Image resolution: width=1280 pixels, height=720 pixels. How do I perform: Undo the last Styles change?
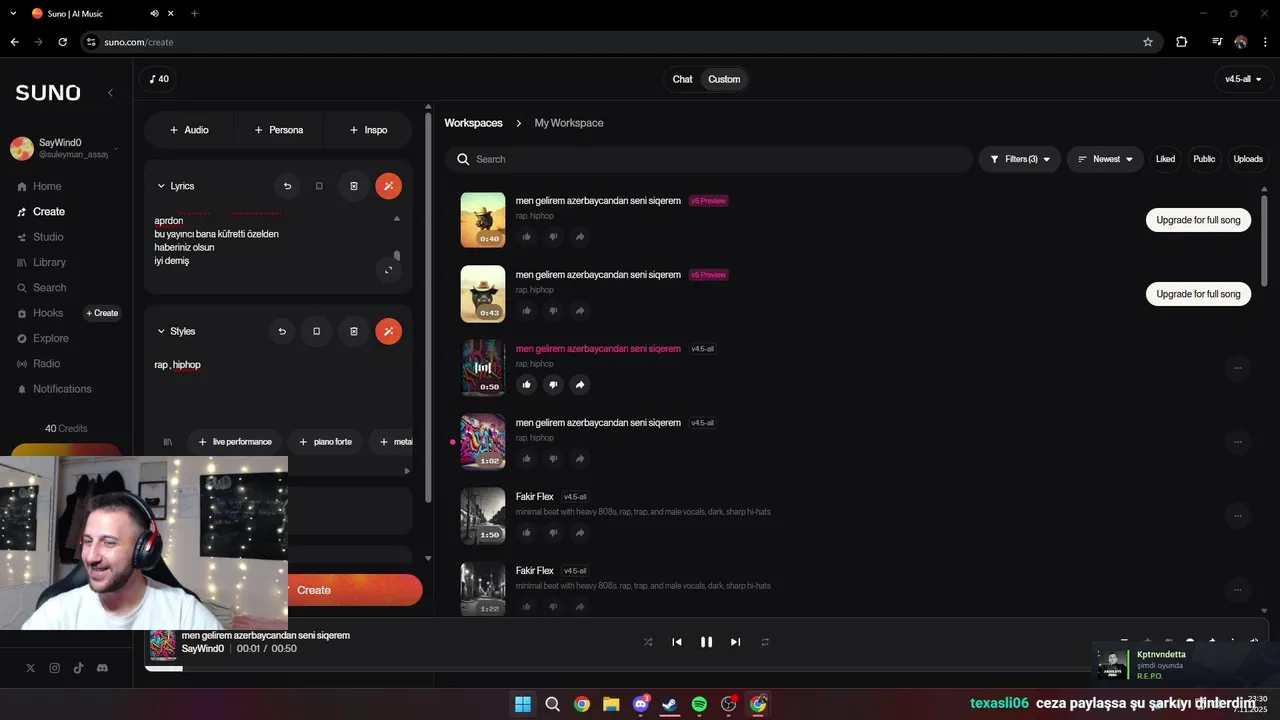(x=282, y=331)
